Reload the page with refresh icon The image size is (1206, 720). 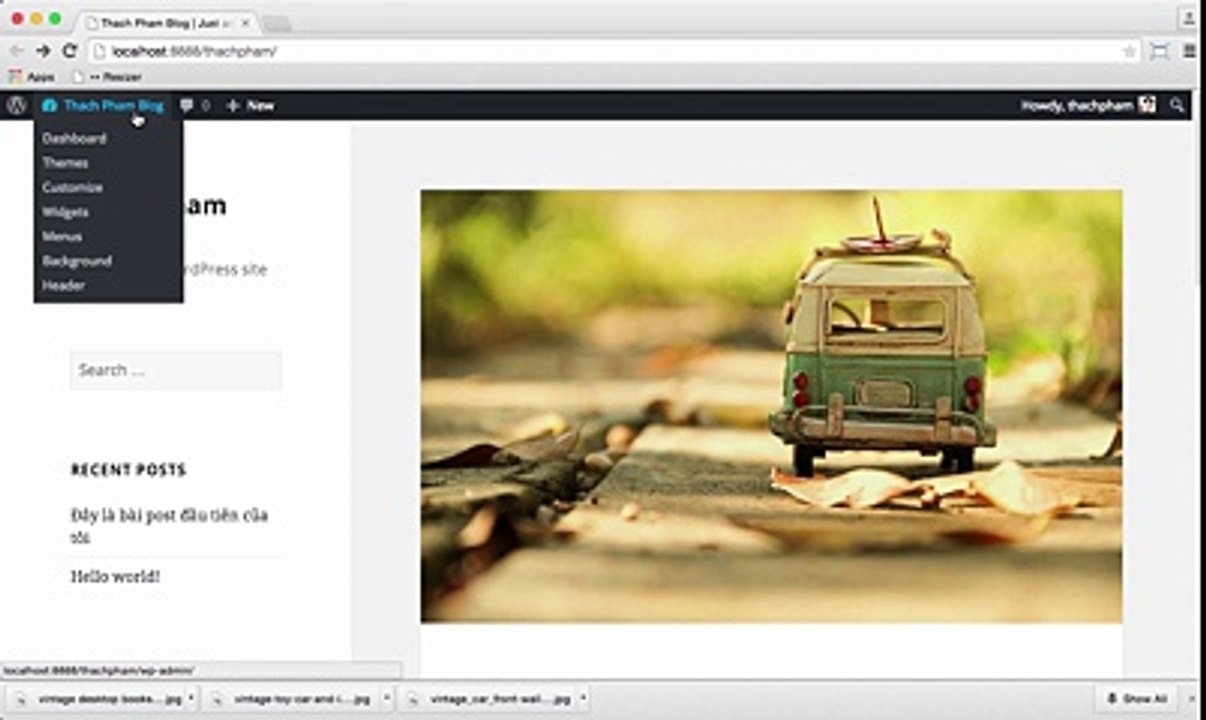tap(69, 50)
